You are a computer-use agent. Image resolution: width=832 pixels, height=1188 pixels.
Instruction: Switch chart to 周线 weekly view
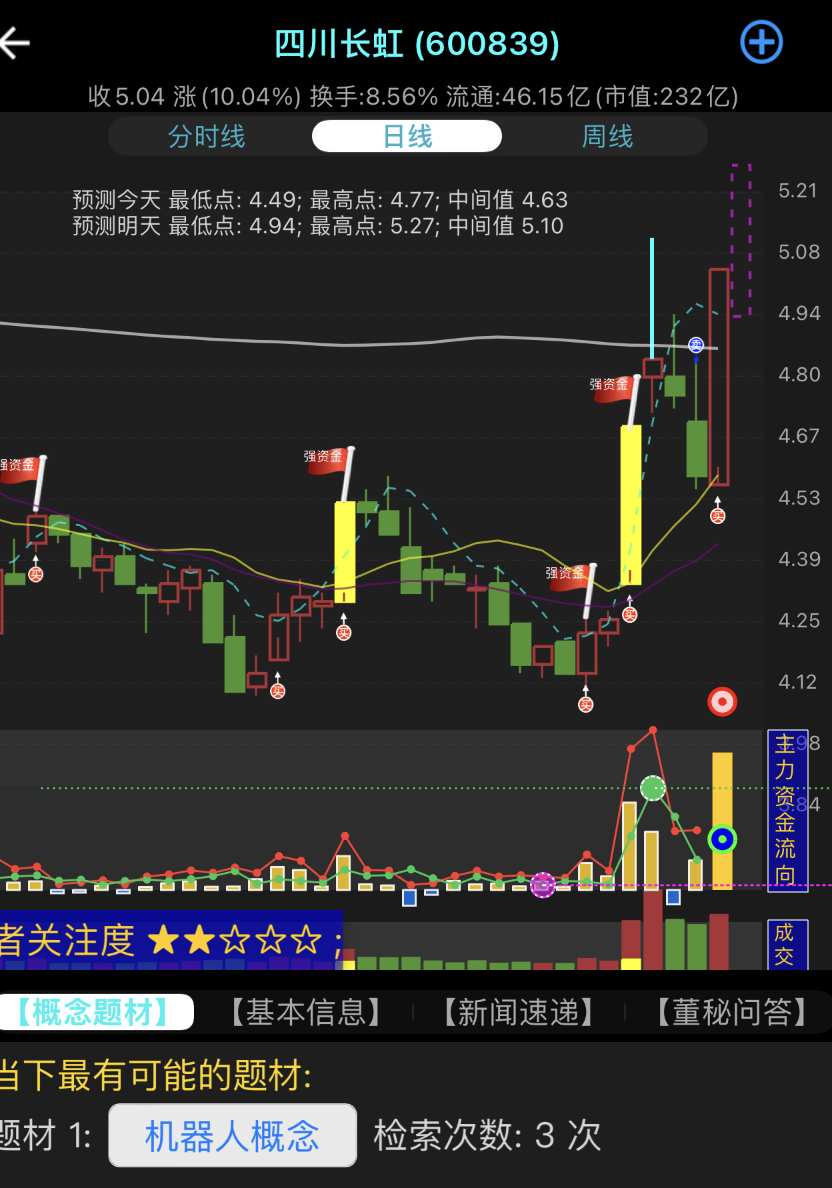click(x=607, y=136)
